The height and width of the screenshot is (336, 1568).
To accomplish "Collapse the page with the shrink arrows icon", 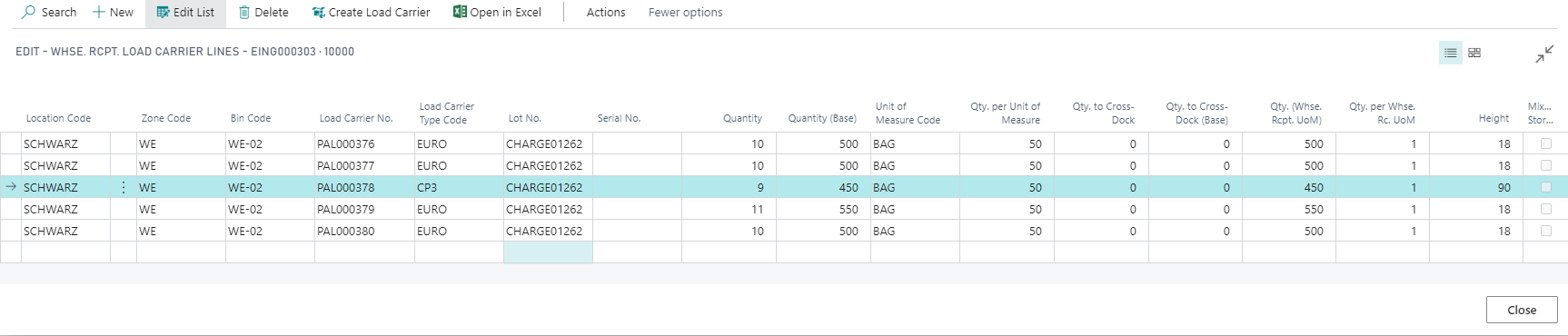I will 1544,54.
